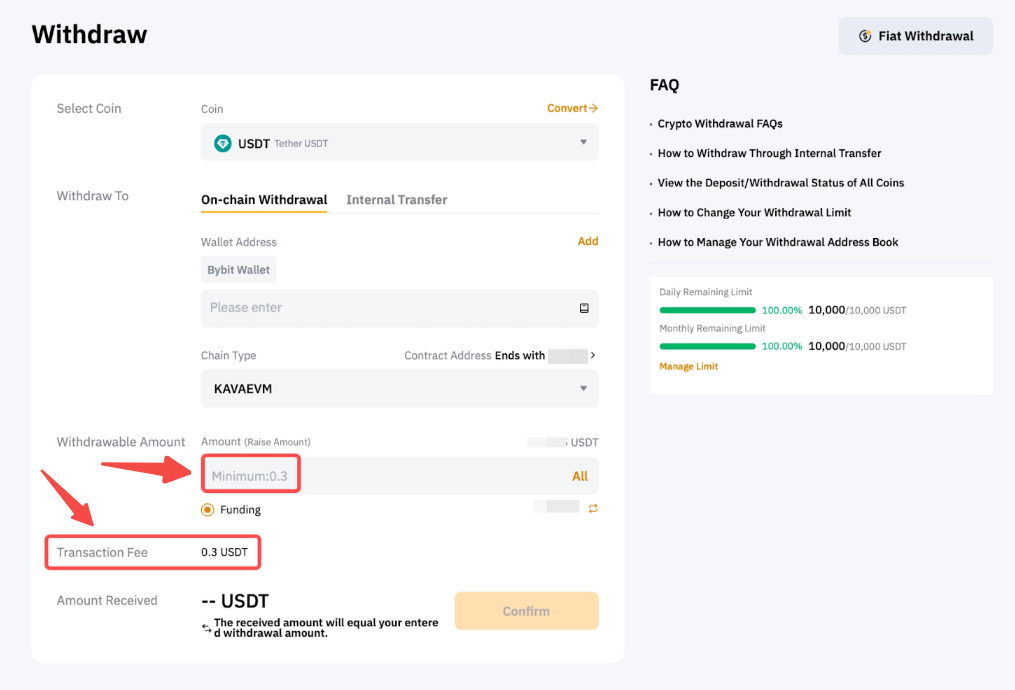
Task: Open the Fiat Withdrawal button
Action: pyautogui.click(x=915, y=36)
